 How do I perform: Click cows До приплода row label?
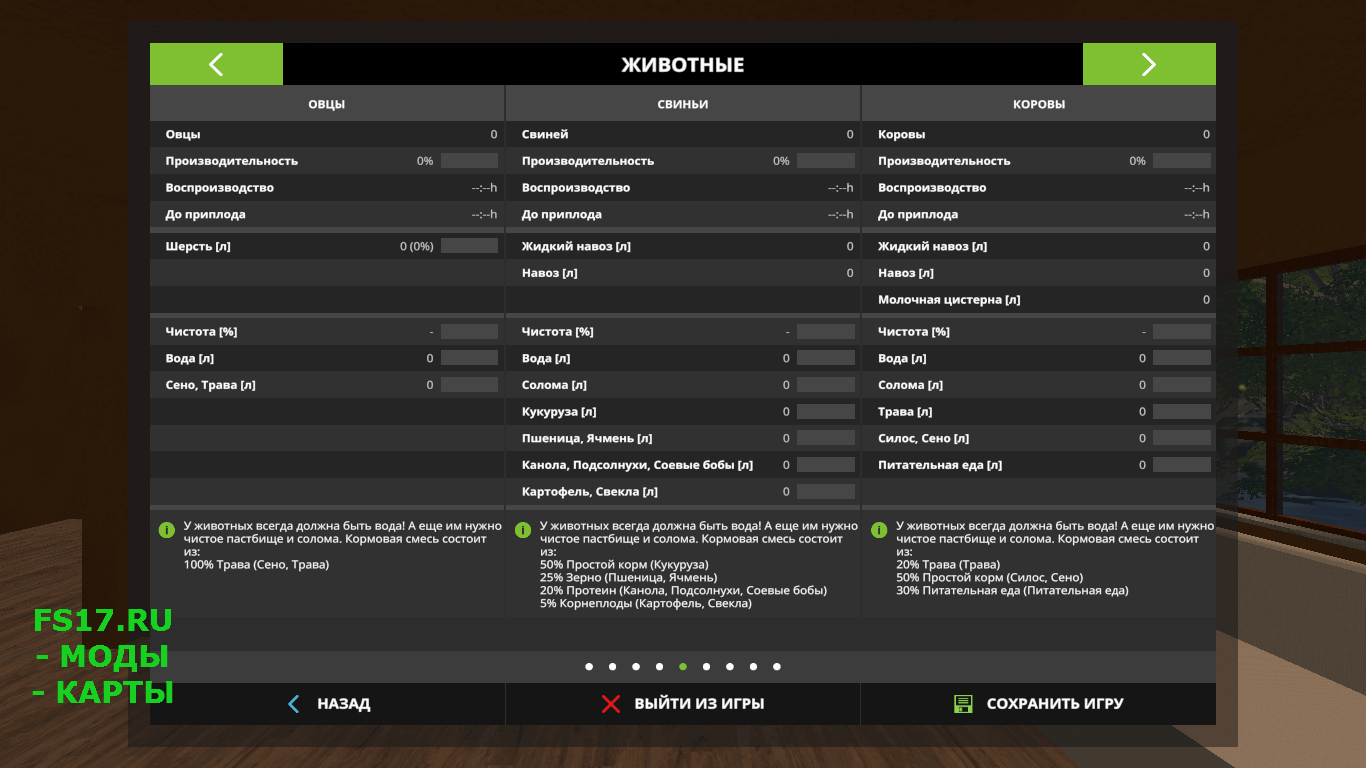tap(918, 215)
